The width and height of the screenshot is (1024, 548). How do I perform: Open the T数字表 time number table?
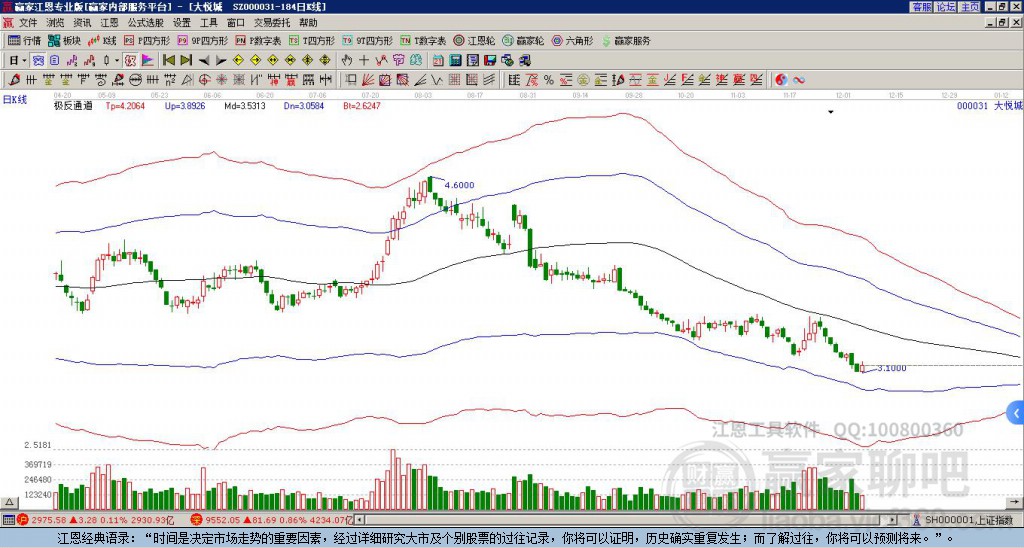coord(423,40)
